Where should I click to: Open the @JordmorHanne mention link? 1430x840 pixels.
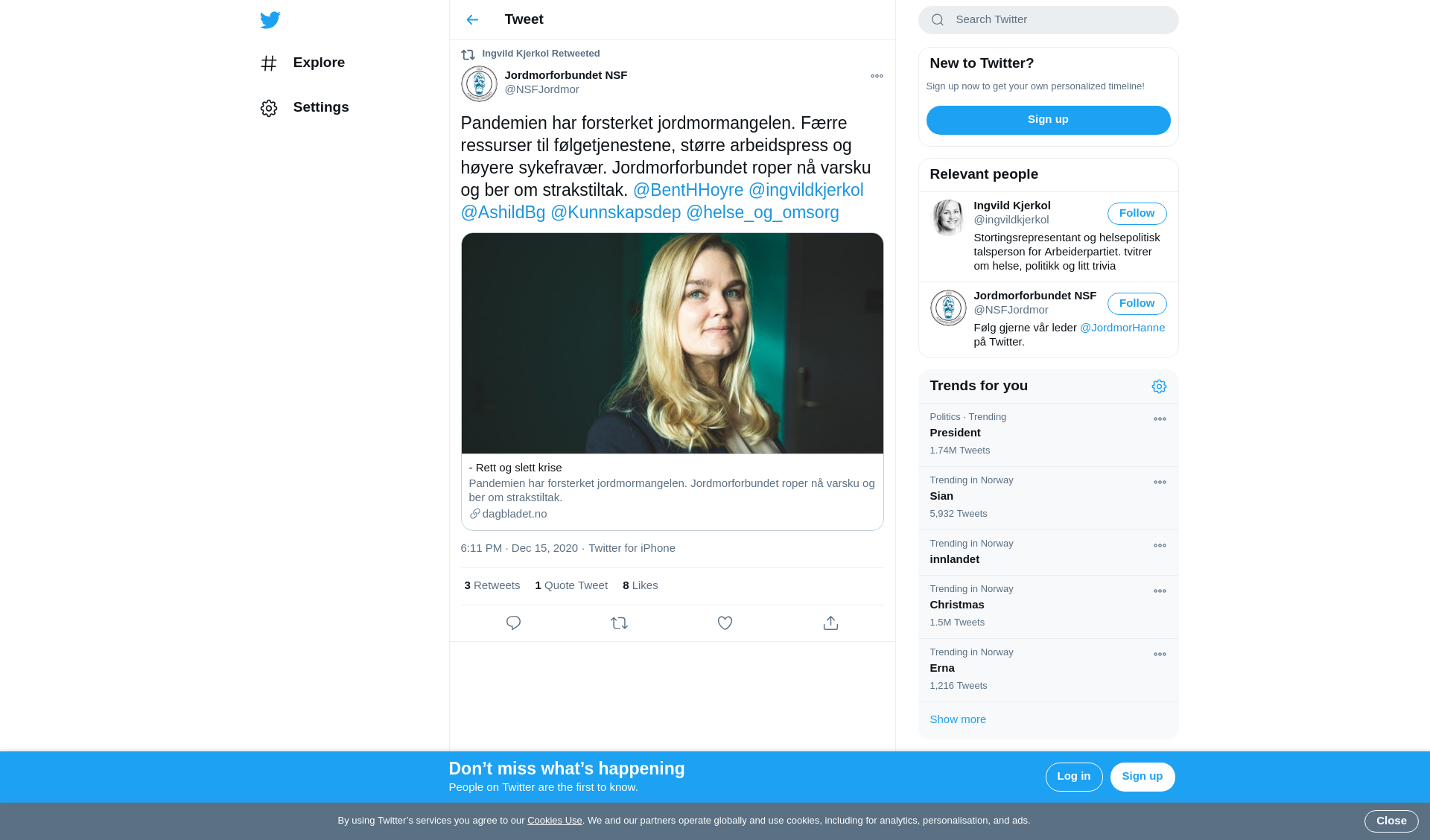tap(1122, 328)
